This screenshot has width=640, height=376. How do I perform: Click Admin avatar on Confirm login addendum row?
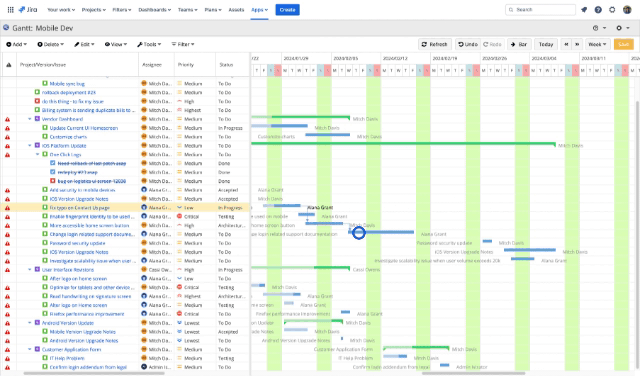144,367
